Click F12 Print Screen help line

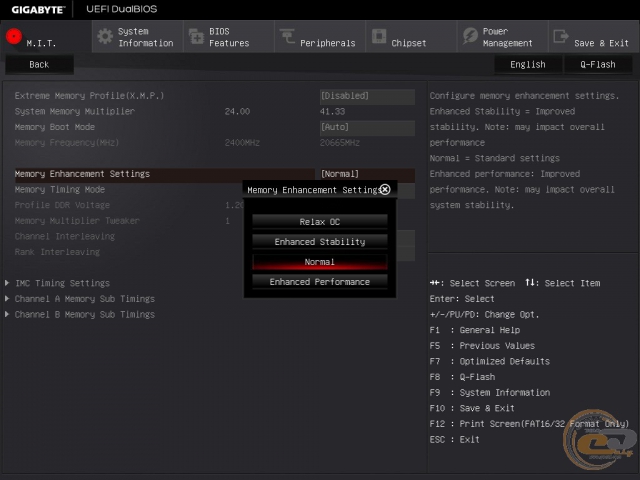coord(529,424)
